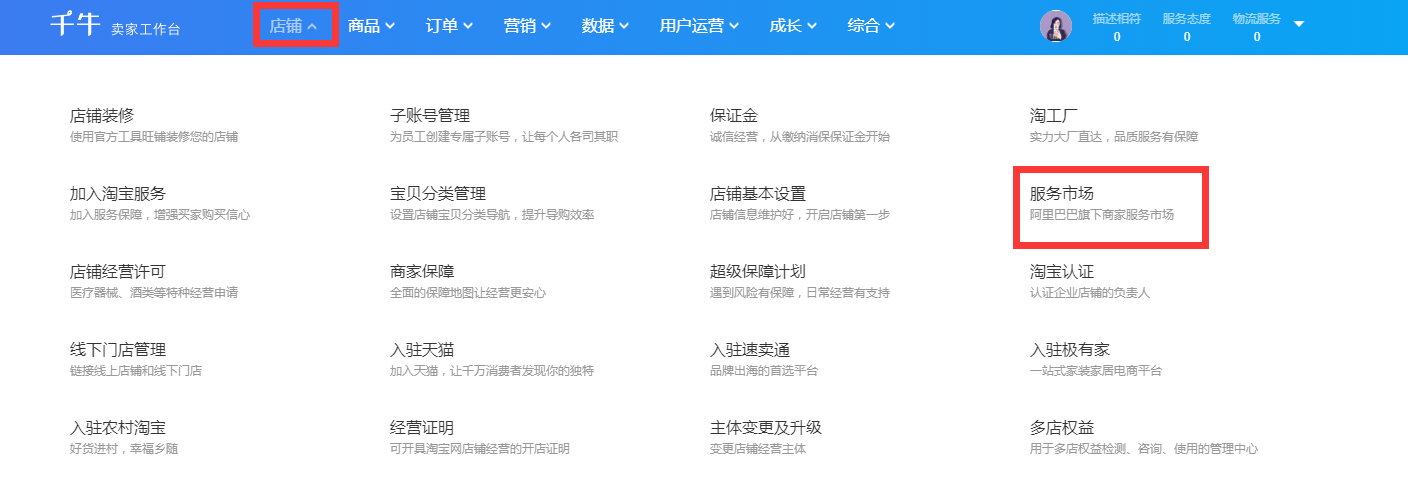Open 经营证明
Viewport: 1408px width, 497px height.
point(422,428)
